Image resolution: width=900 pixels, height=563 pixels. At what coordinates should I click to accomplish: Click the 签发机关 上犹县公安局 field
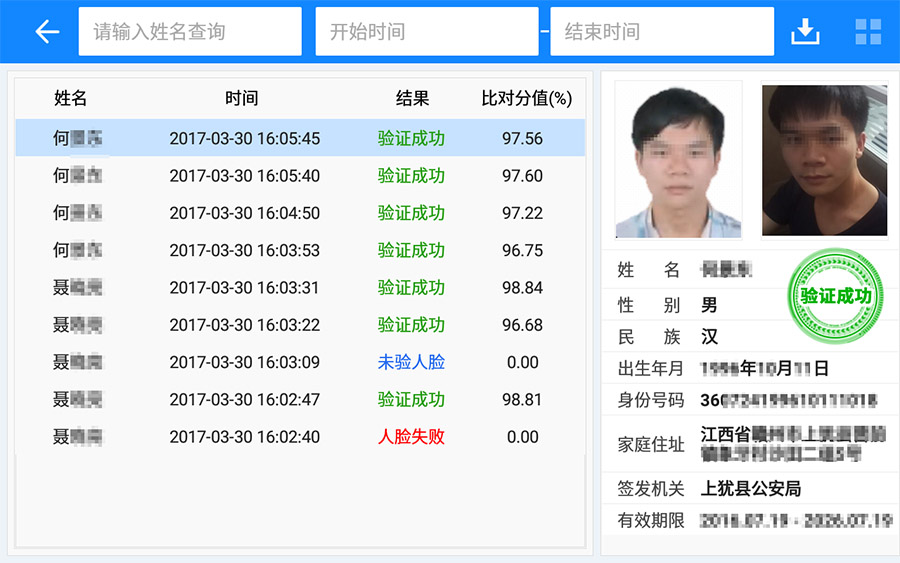750,489
